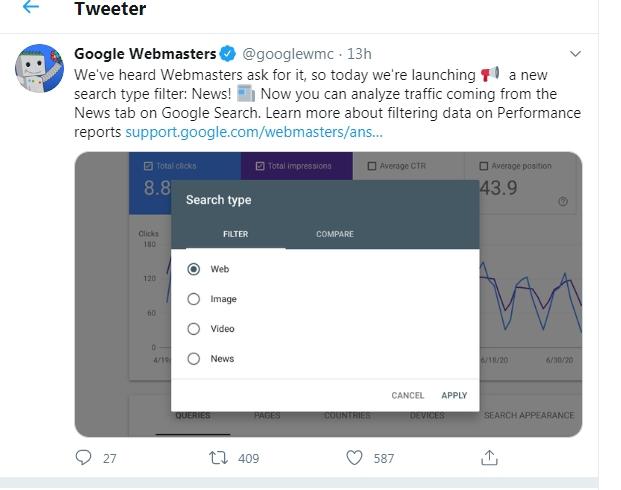Click the share tweet icon
Viewport: 621px width, 490px height.
pyautogui.click(x=489, y=457)
